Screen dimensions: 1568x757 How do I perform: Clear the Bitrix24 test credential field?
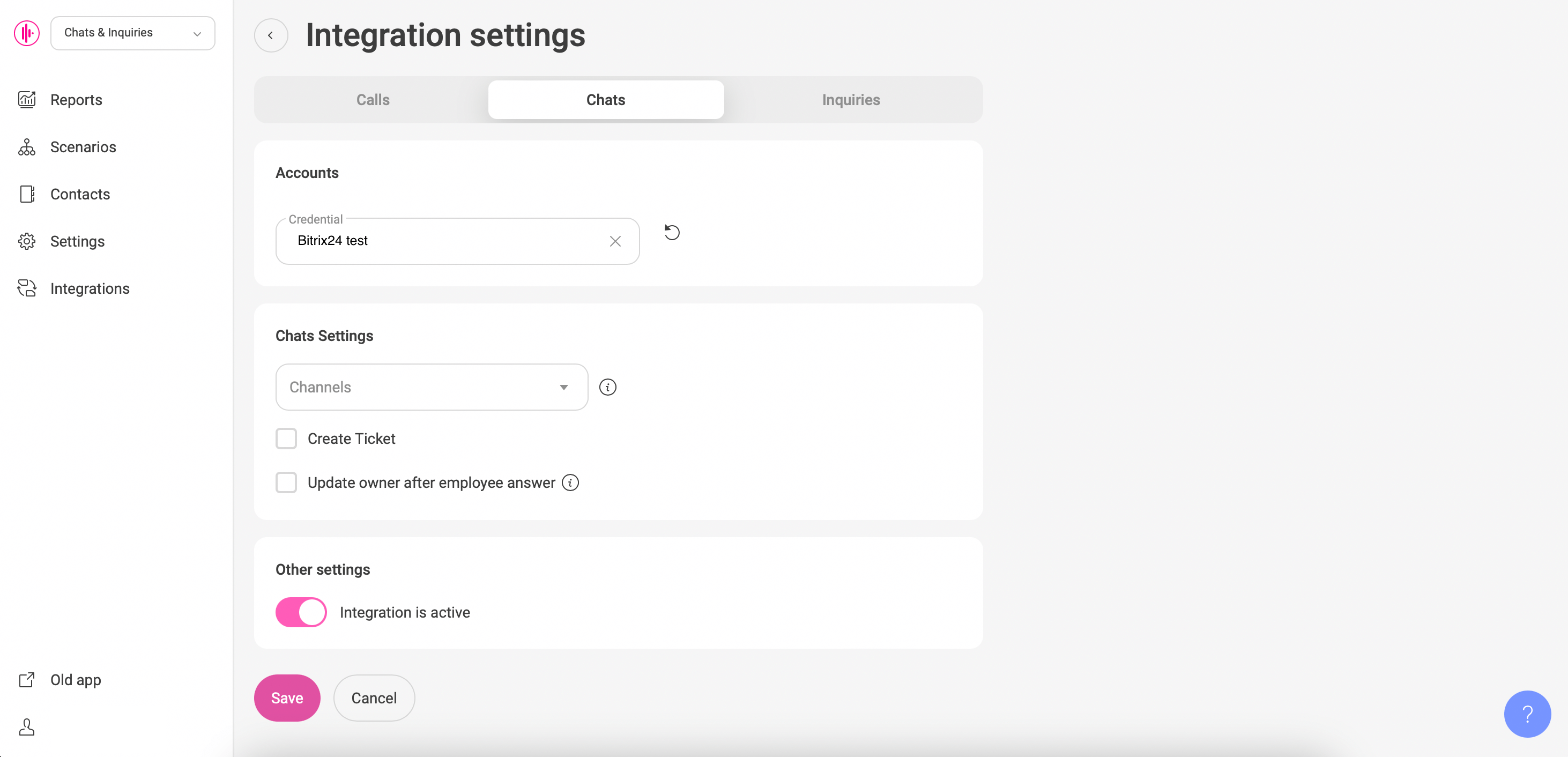[615, 240]
